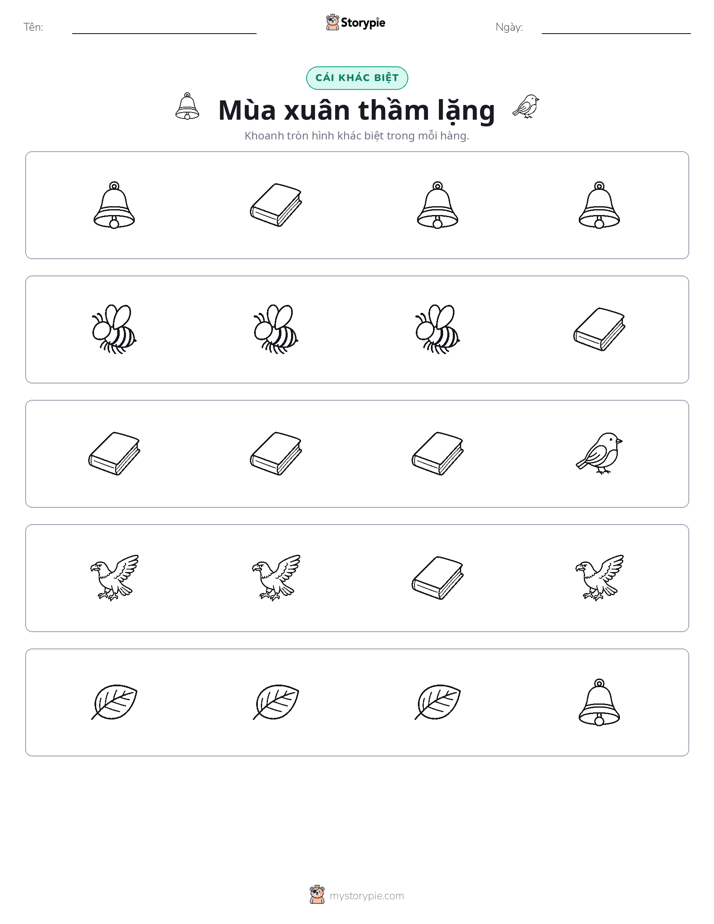Click the first bee in row two
714x924 pixels.
pos(114,329)
